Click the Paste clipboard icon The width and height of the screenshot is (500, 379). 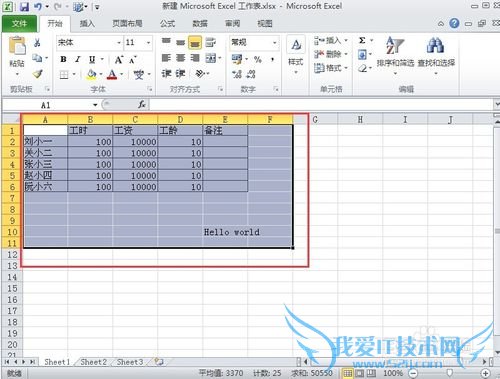tap(17, 46)
